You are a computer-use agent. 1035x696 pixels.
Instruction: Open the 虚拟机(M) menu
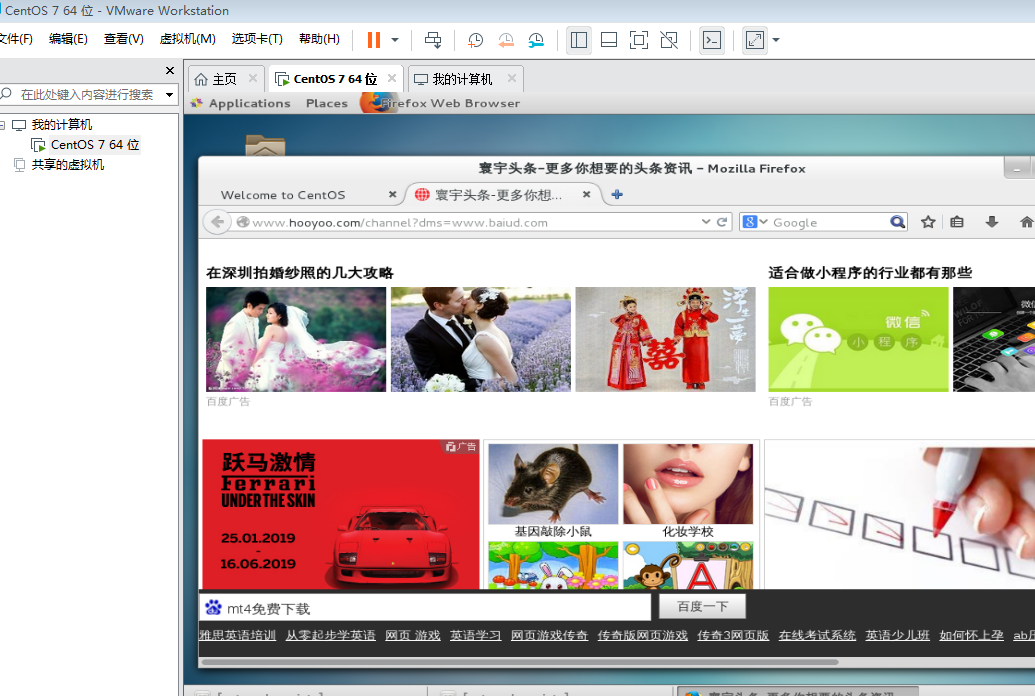coord(187,38)
